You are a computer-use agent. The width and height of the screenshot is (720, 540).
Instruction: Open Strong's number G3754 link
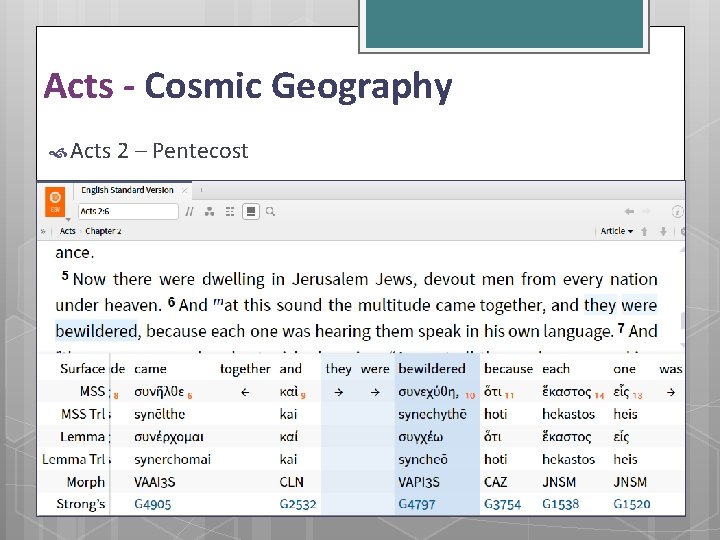(502, 504)
